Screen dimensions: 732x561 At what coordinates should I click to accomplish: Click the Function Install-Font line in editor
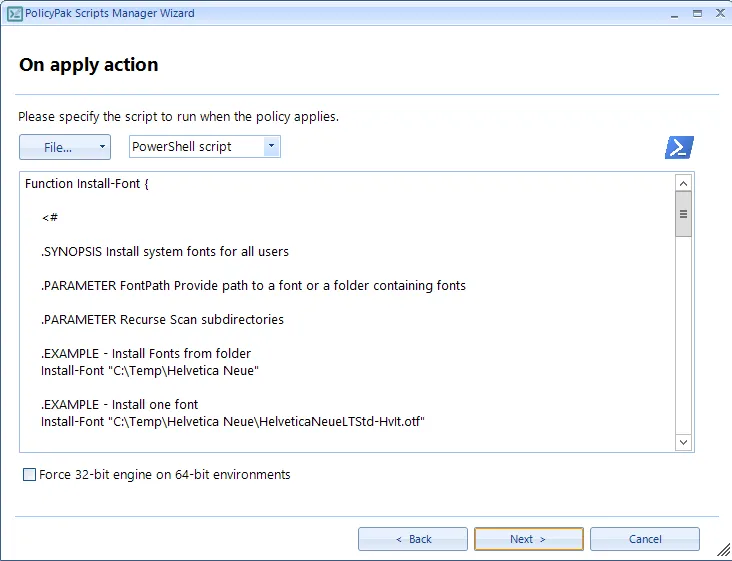pos(87,184)
